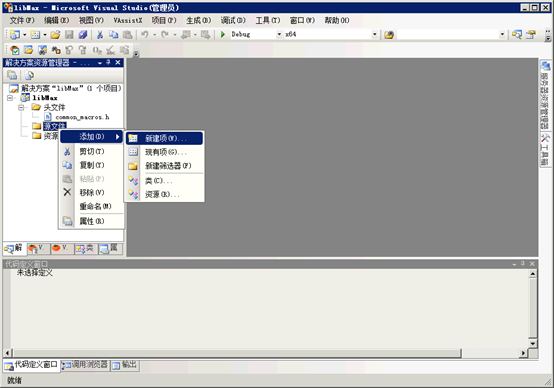This screenshot has width=554, height=388.
Task: Open the Undo history dropdown arrow
Action: coord(154,35)
